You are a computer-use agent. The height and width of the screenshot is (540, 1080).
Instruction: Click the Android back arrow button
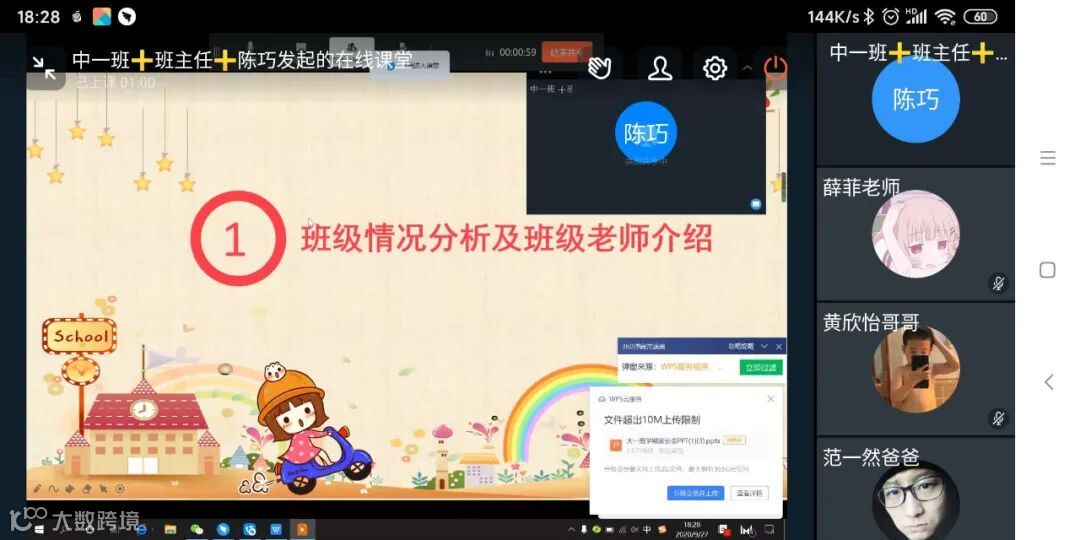click(x=1048, y=382)
